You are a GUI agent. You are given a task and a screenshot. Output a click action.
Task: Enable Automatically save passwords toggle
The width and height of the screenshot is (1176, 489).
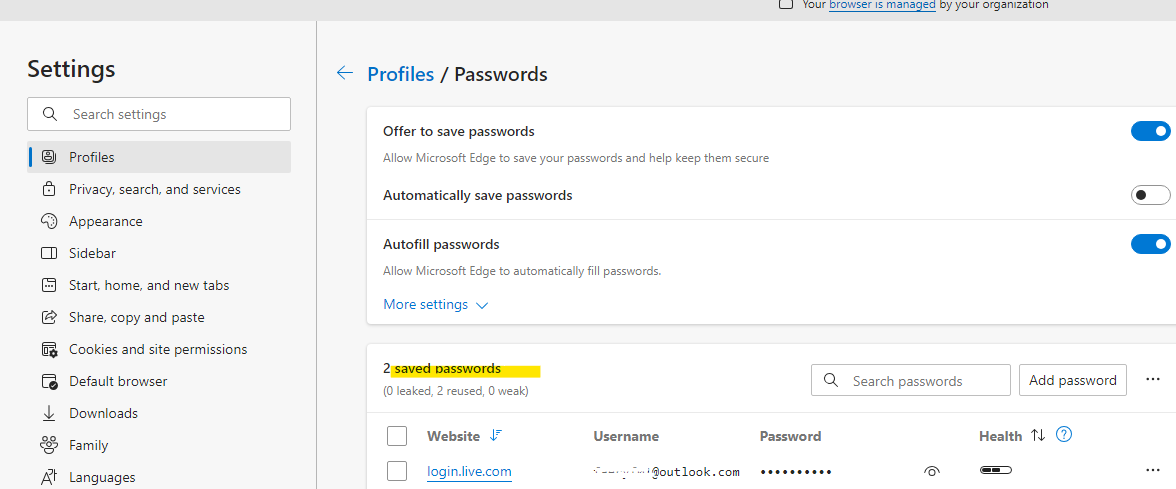coord(1150,195)
